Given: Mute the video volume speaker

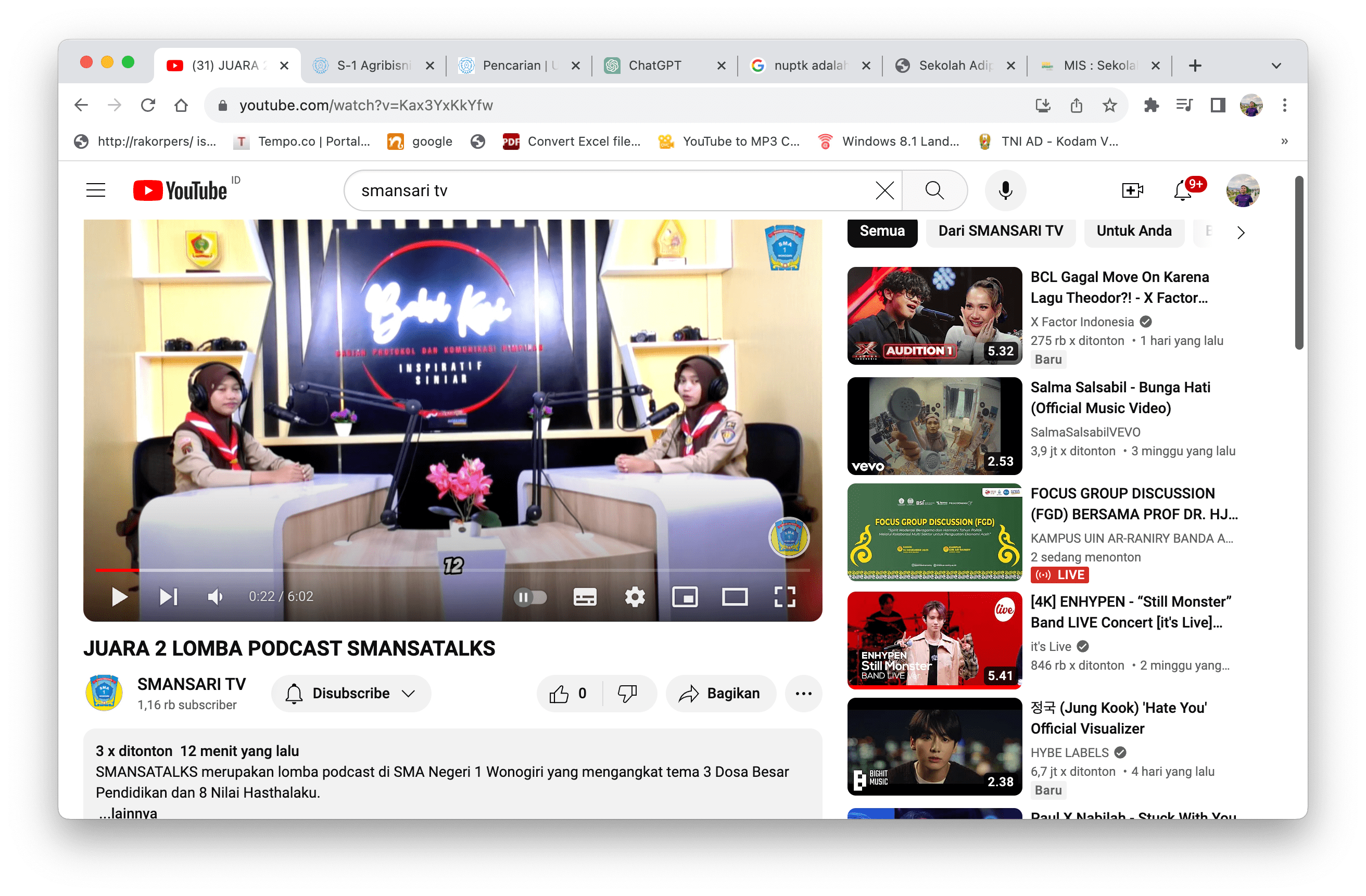Looking at the screenshot, I should (215, 597).
